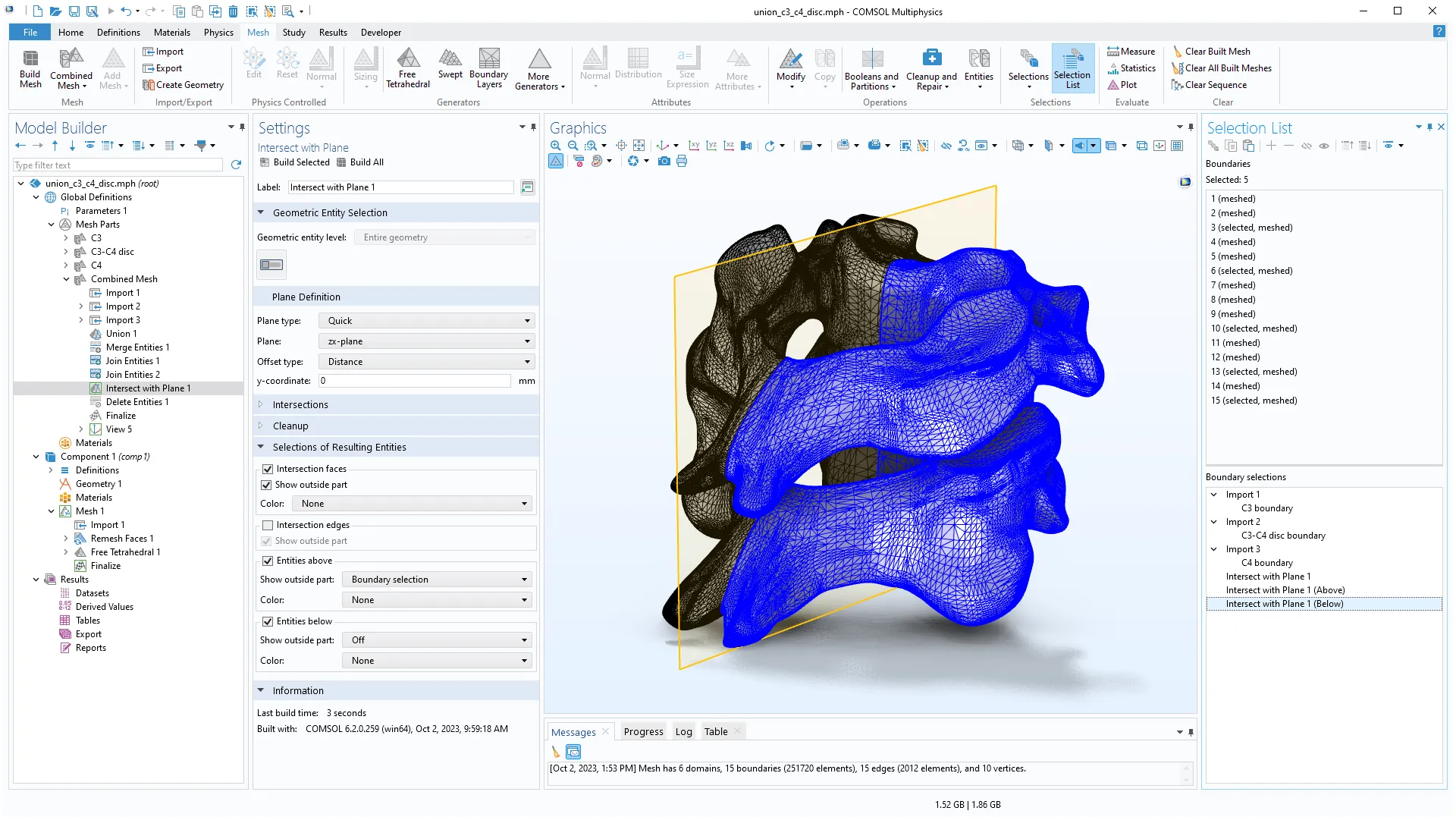Disable the Entities below checkbox
Screen dimensions: 1456x817
pos(268,621)
